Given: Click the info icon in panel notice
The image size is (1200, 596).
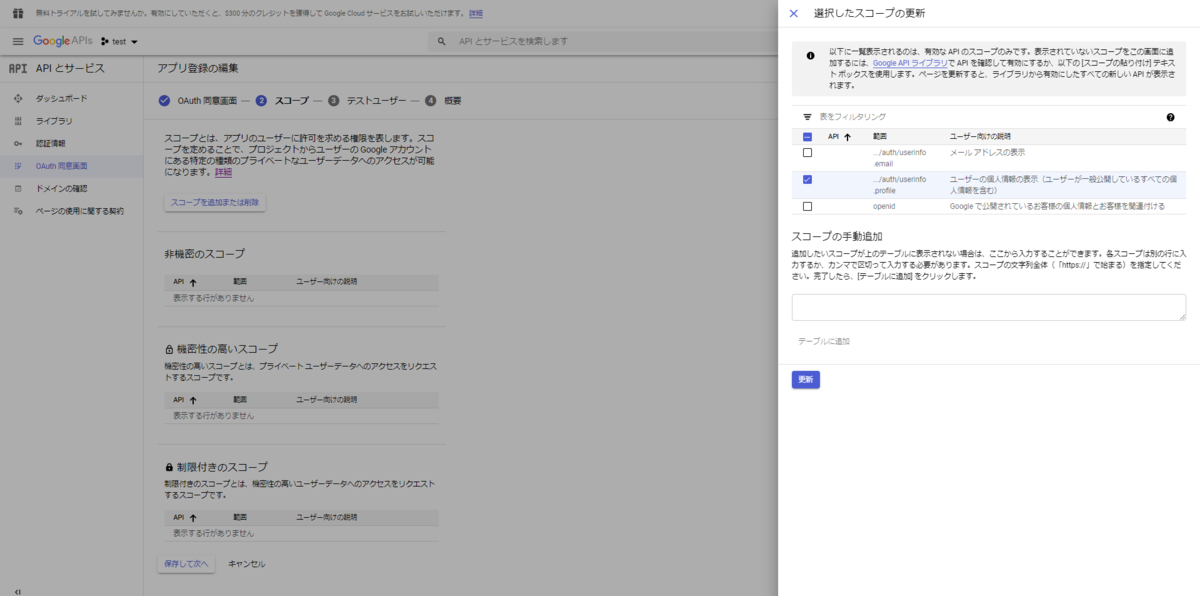Looking at the screenshot, I should pos(810,56).
